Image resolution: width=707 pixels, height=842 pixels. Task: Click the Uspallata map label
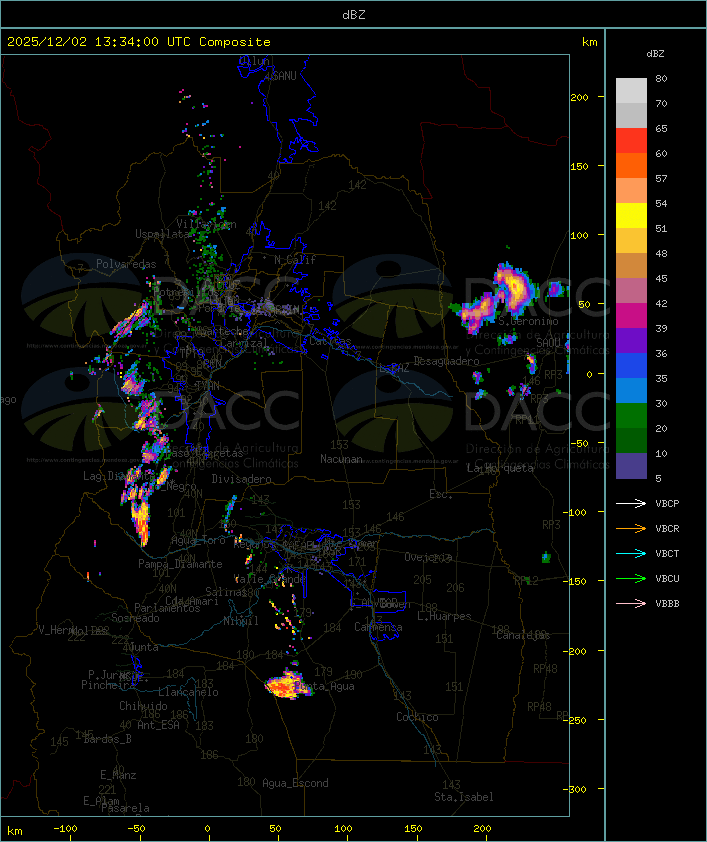[x=162, y=234]
